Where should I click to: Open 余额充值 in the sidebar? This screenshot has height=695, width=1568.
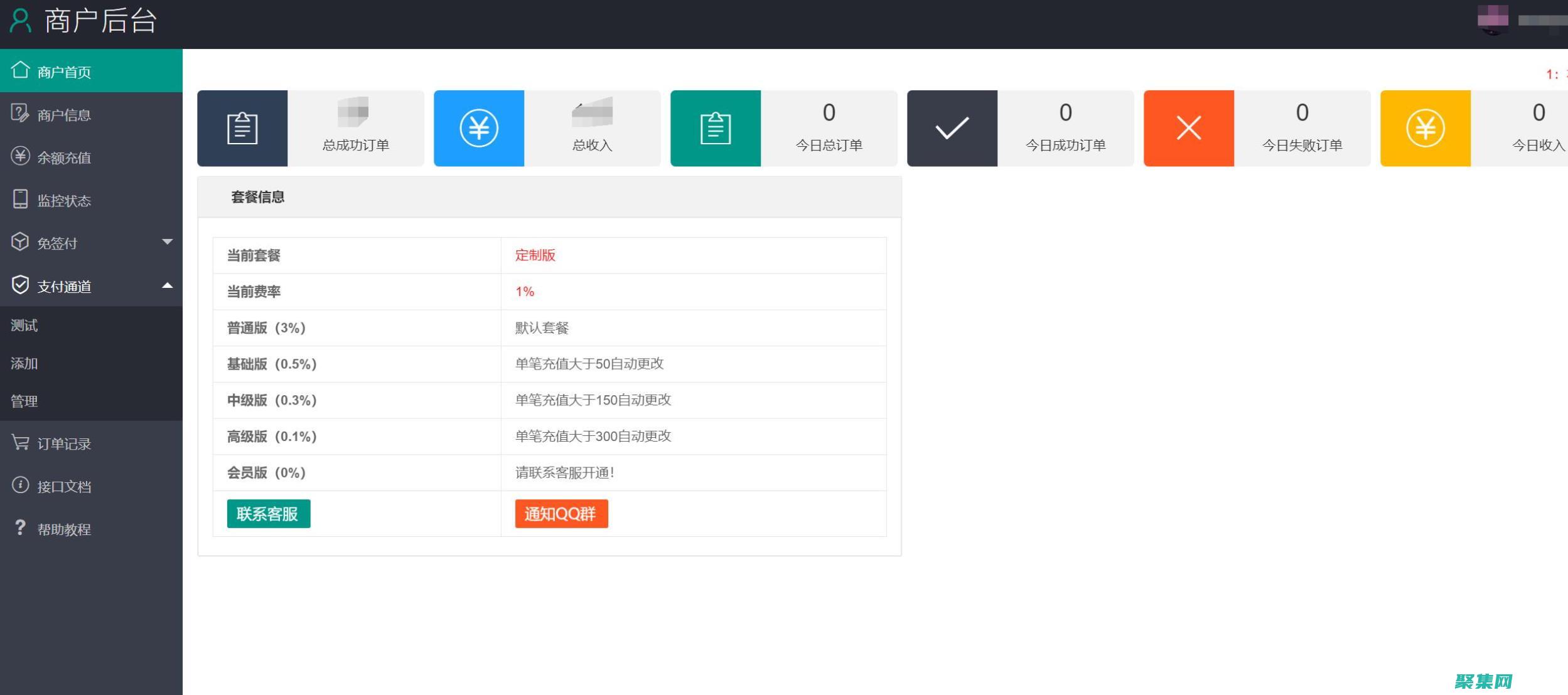click(x=63, y=157)
